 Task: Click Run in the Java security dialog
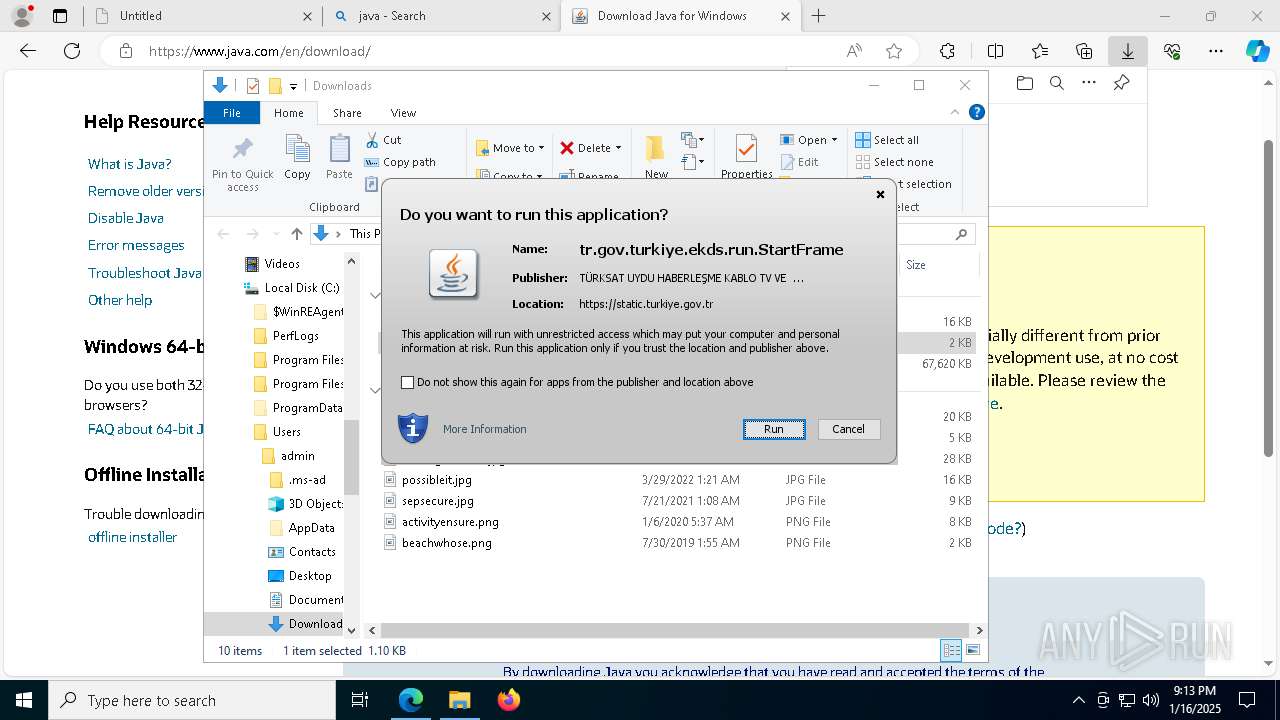pos(774,429)
